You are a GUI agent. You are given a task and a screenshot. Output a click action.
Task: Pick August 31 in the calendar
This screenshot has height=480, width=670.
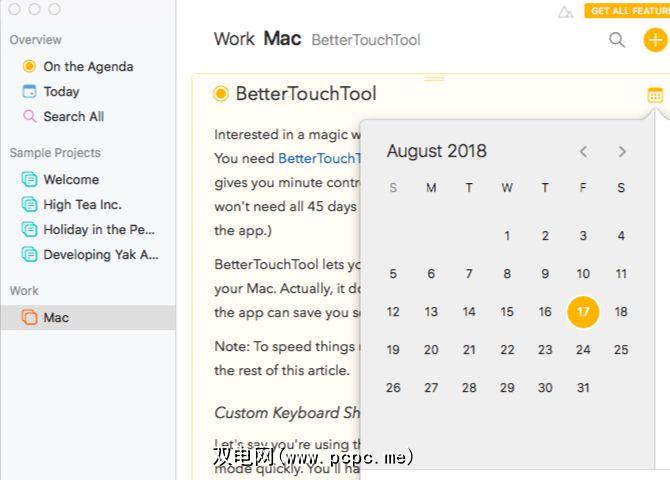coord(583,388)
